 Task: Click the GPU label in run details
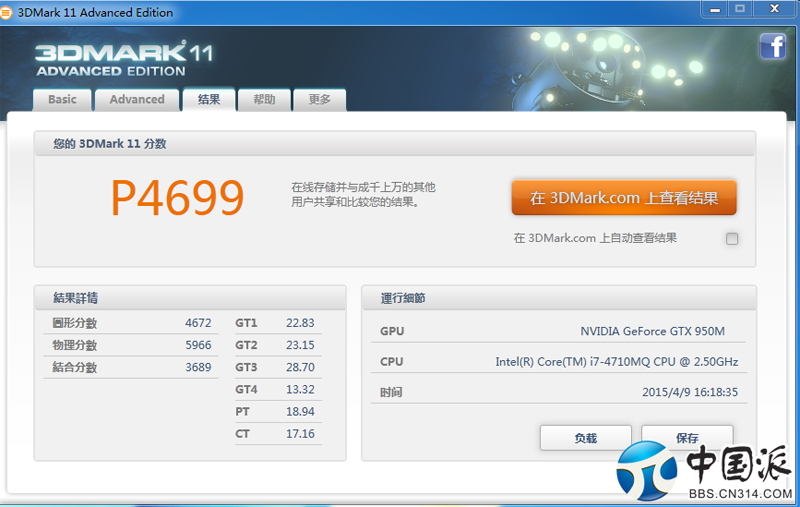[392, 332]
